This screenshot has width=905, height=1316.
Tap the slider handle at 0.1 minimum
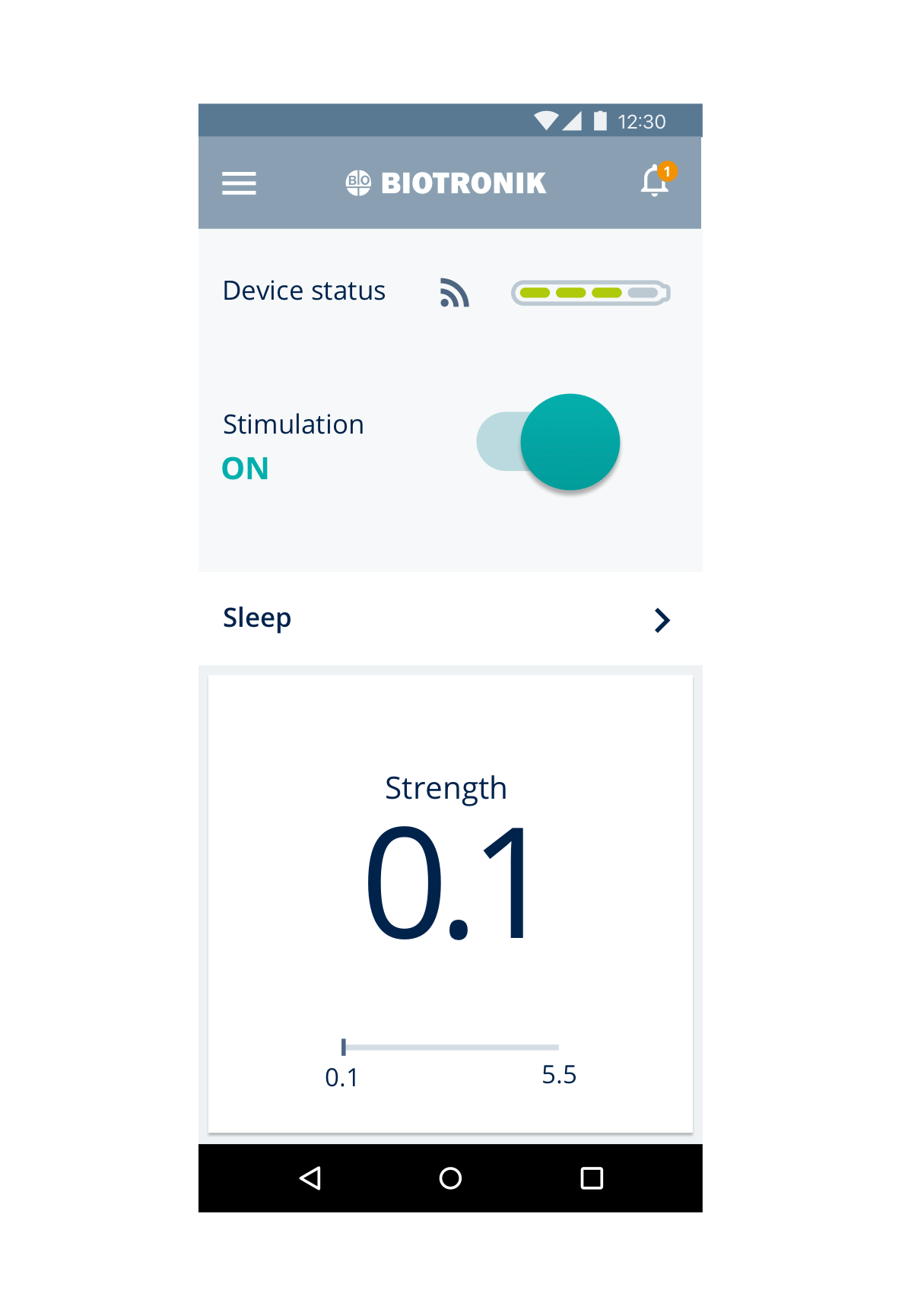click(344, 1047)
